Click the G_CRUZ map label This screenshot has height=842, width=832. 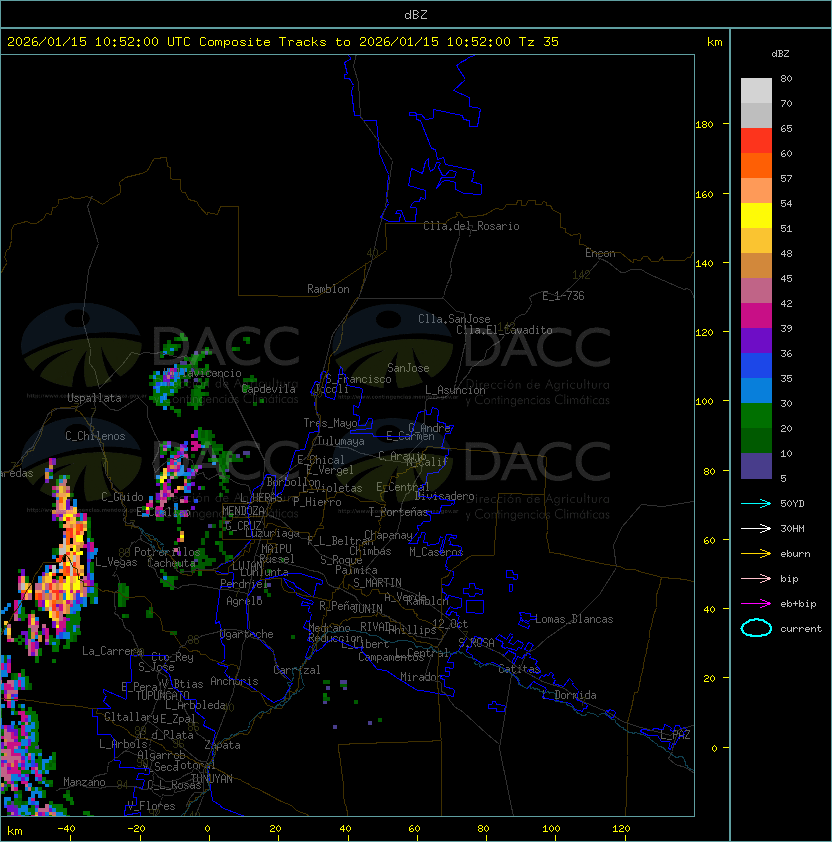coord(243,526)
